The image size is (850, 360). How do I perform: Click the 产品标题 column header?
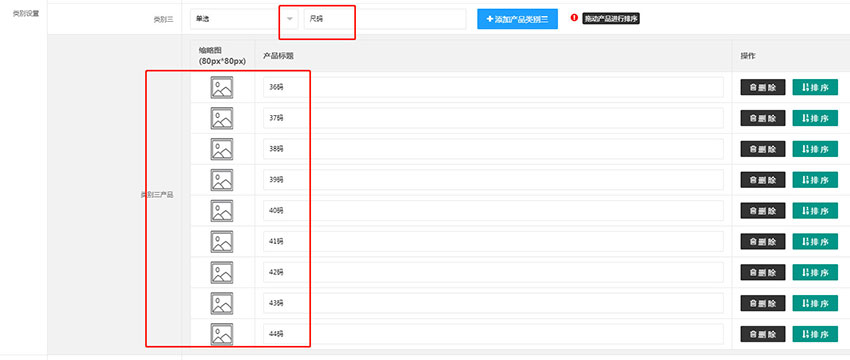279,56
